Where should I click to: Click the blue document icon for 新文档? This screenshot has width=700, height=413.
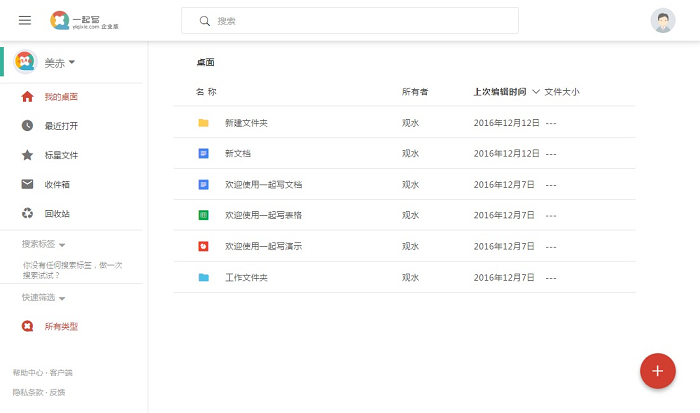(203, 154)
